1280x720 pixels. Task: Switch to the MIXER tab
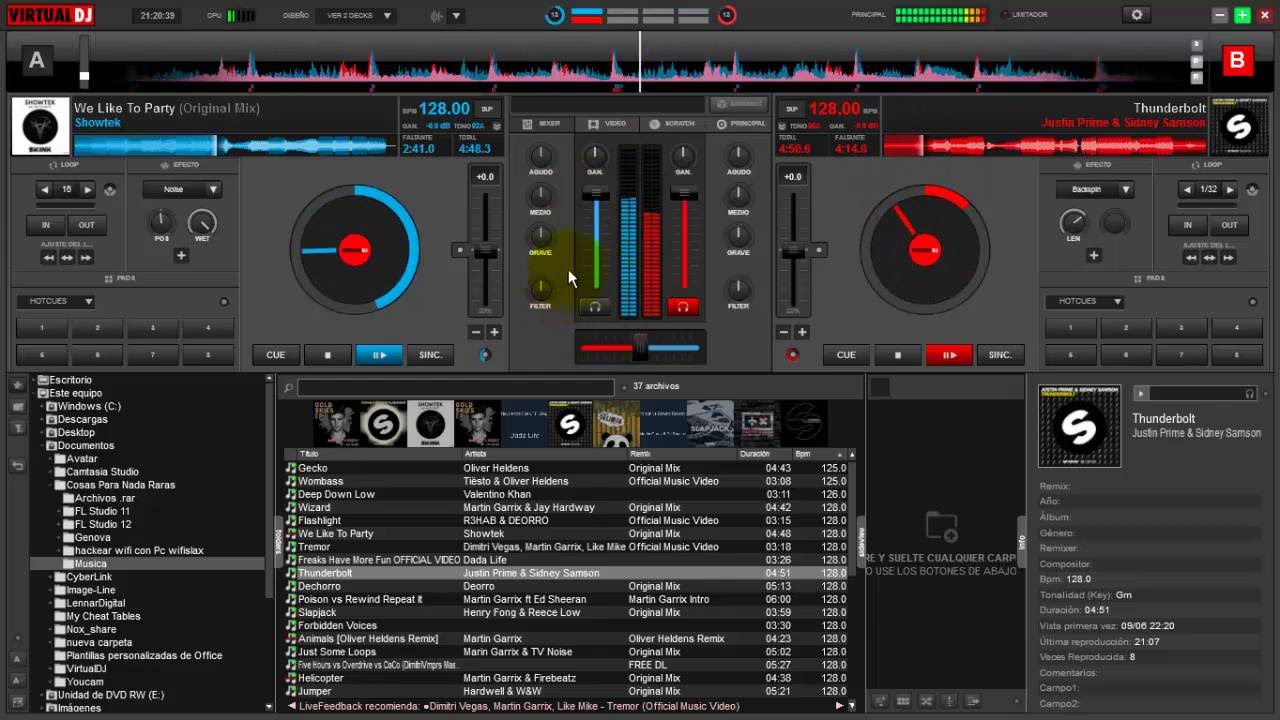(543, 123)
